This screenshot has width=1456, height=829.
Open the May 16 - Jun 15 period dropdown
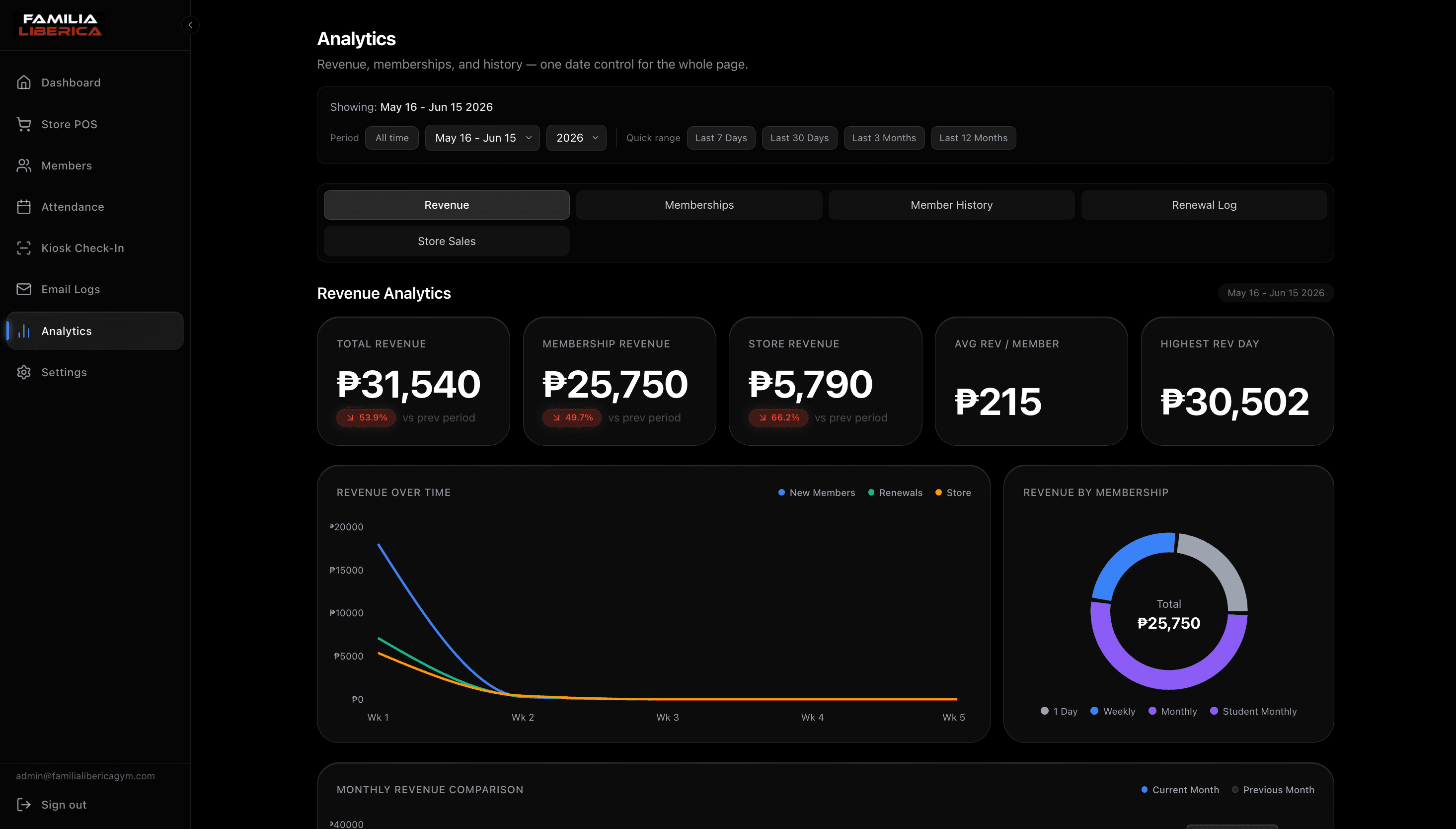[482, 138]
